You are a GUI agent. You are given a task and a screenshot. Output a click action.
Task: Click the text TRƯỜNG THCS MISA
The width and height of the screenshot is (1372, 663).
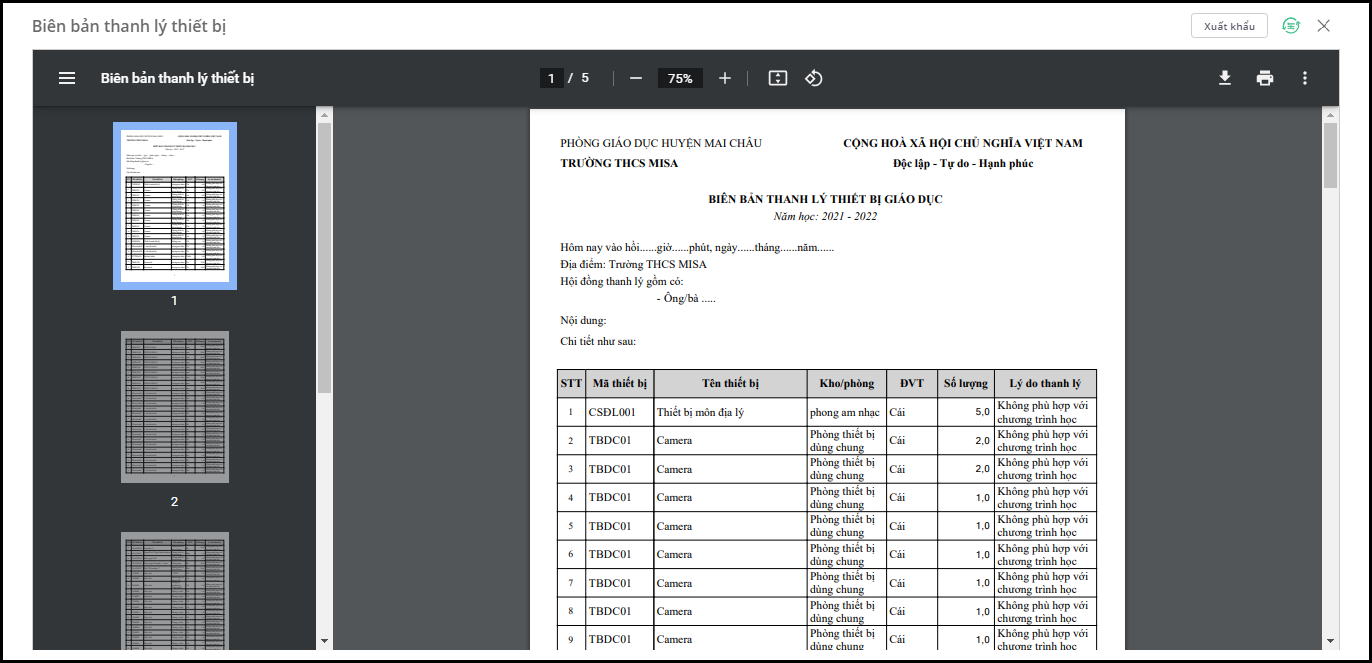coord(619,163)
